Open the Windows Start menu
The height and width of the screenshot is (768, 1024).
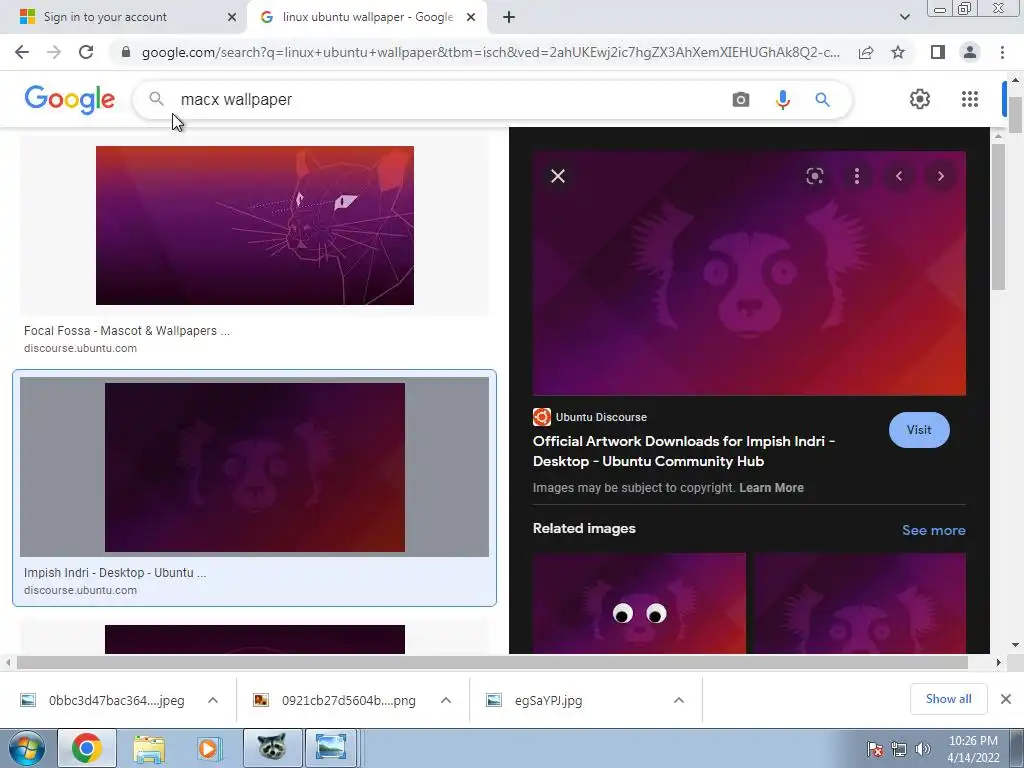pos(26,748)
